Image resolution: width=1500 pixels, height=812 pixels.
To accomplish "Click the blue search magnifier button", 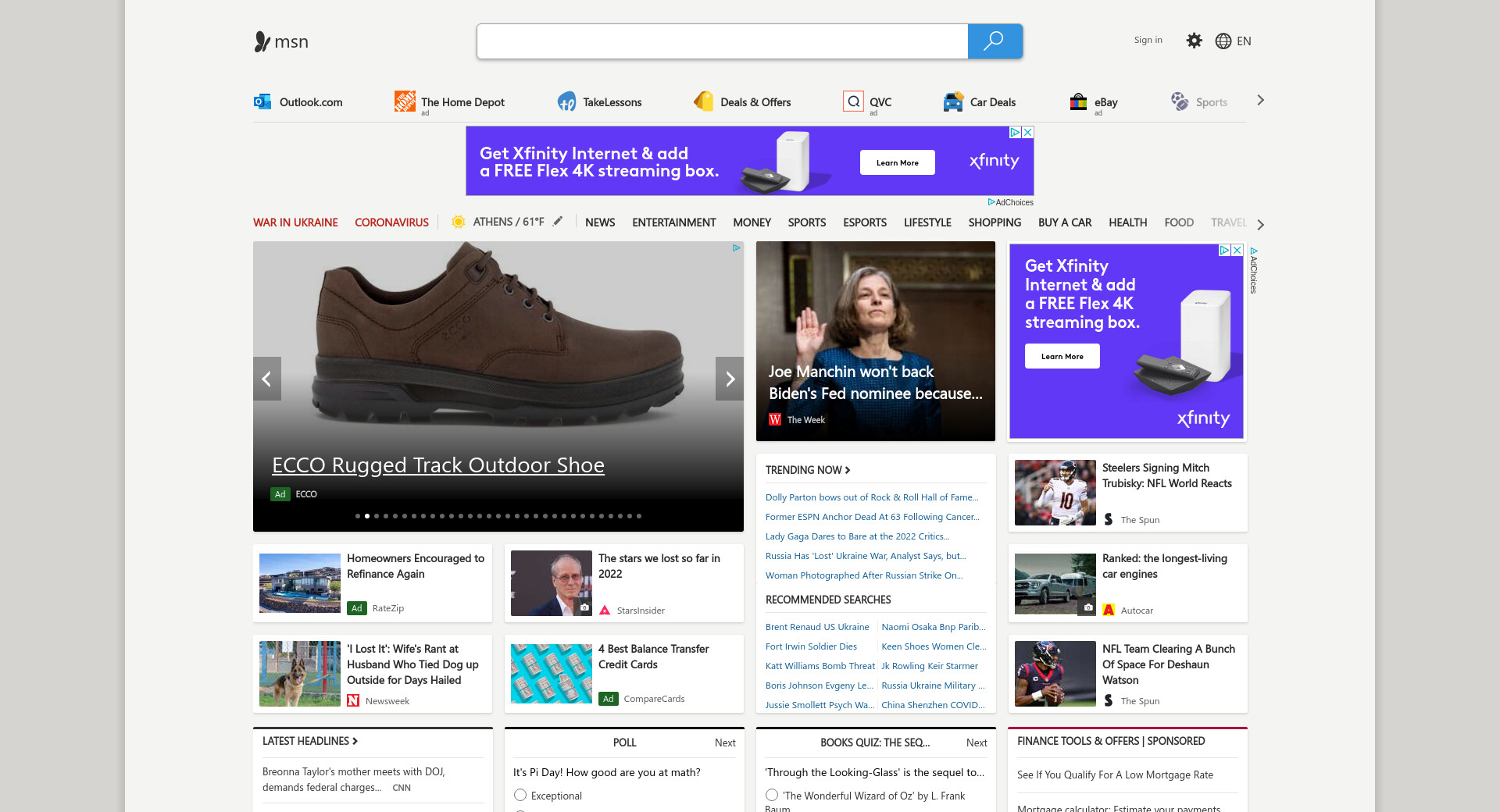I will [994, 41].
